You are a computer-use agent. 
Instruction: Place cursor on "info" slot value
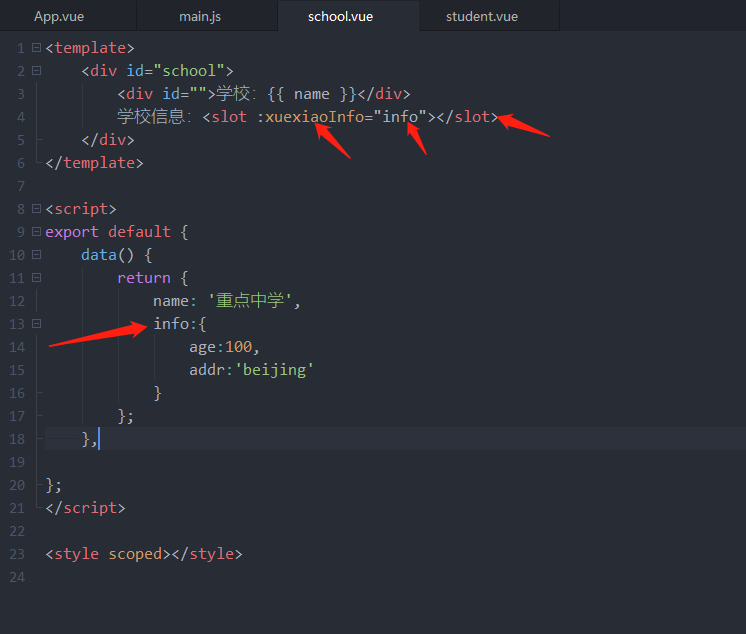(400, 117)
